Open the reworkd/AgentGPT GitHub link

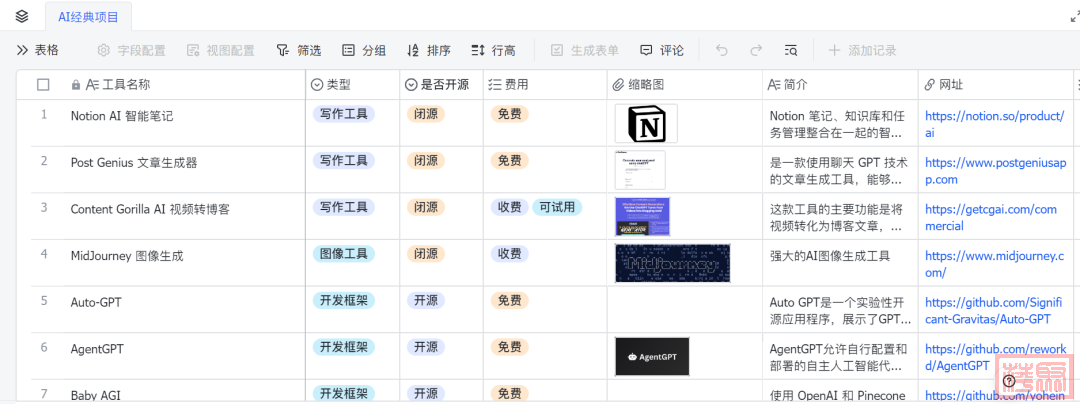tap(995, 358)
